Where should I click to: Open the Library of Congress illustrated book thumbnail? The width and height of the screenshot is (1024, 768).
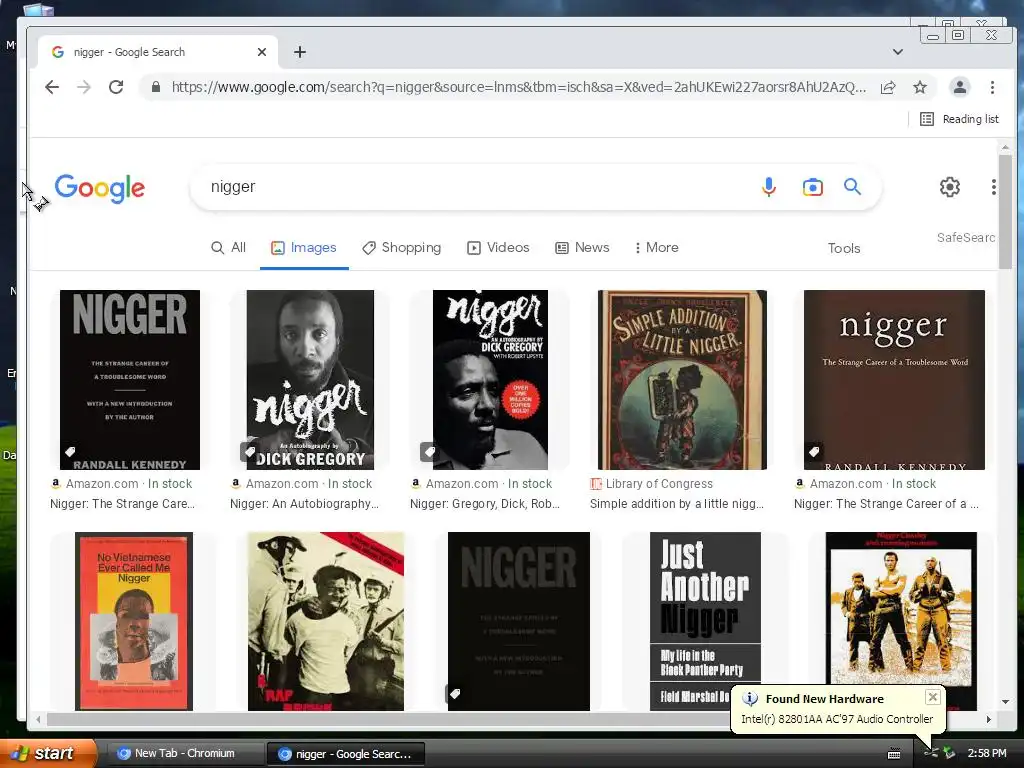[682, 379]
